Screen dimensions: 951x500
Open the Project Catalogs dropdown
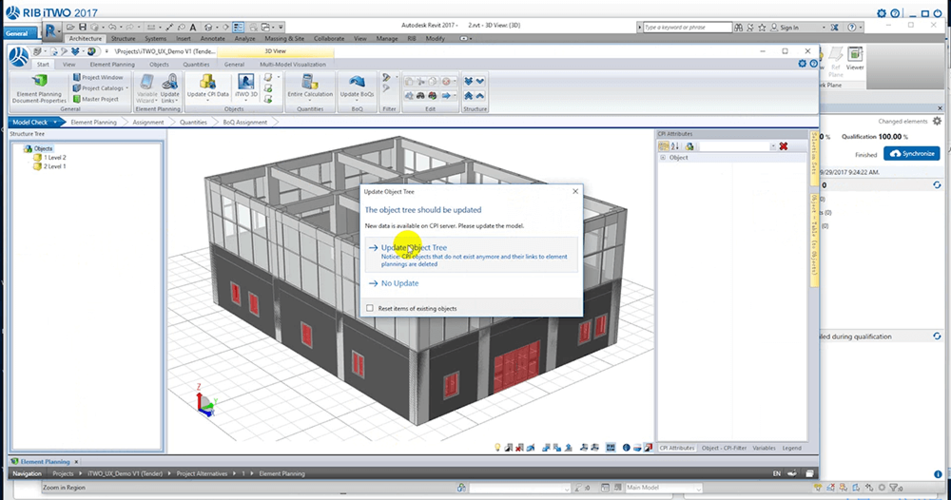click(x=101, y=87)
